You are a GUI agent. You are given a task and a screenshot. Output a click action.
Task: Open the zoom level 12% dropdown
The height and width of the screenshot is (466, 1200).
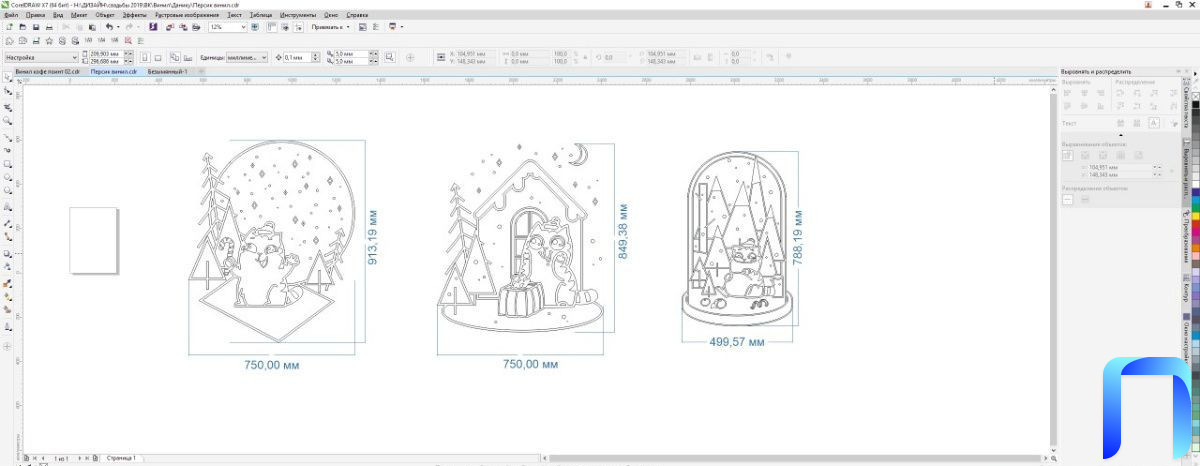click(x=243, y=26)
